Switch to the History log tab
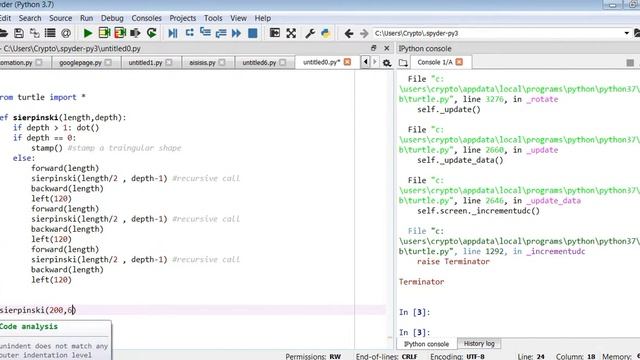This screenshot has width=640, height=360. [x=479, y=344]
